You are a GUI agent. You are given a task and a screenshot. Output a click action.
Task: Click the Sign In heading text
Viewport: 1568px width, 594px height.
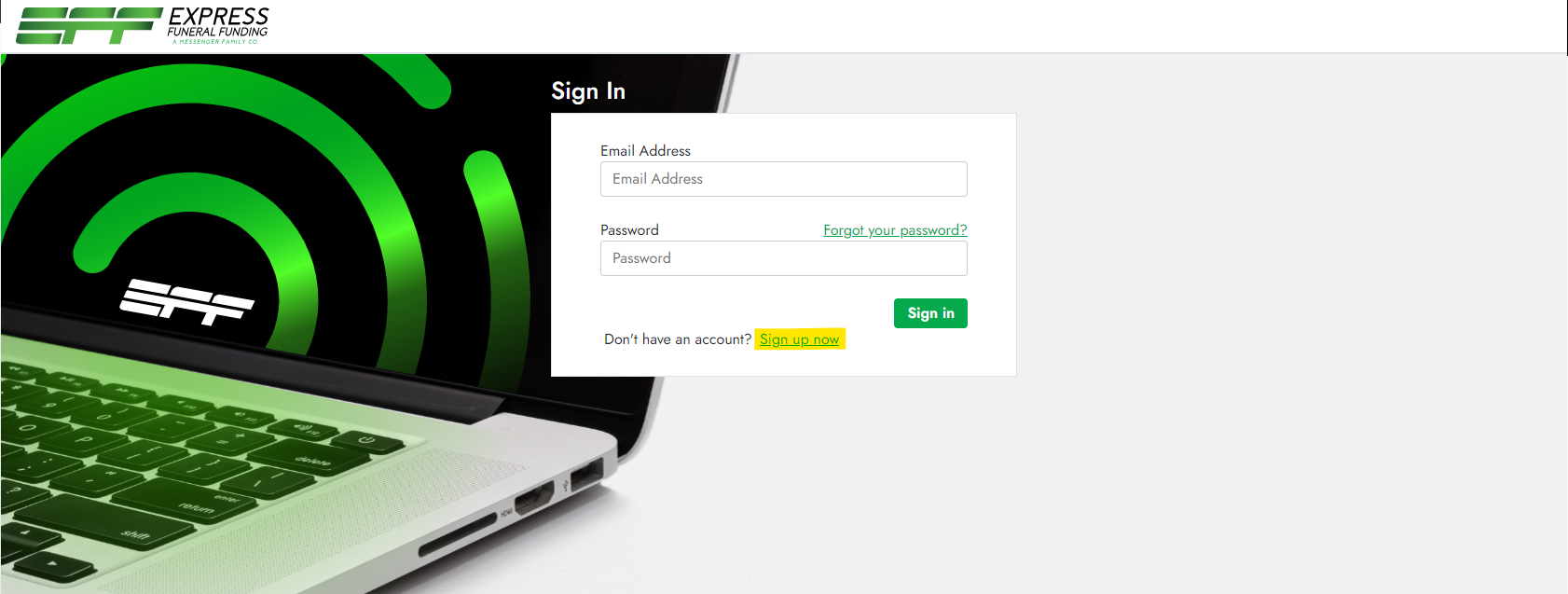click(x=588, y=91)
